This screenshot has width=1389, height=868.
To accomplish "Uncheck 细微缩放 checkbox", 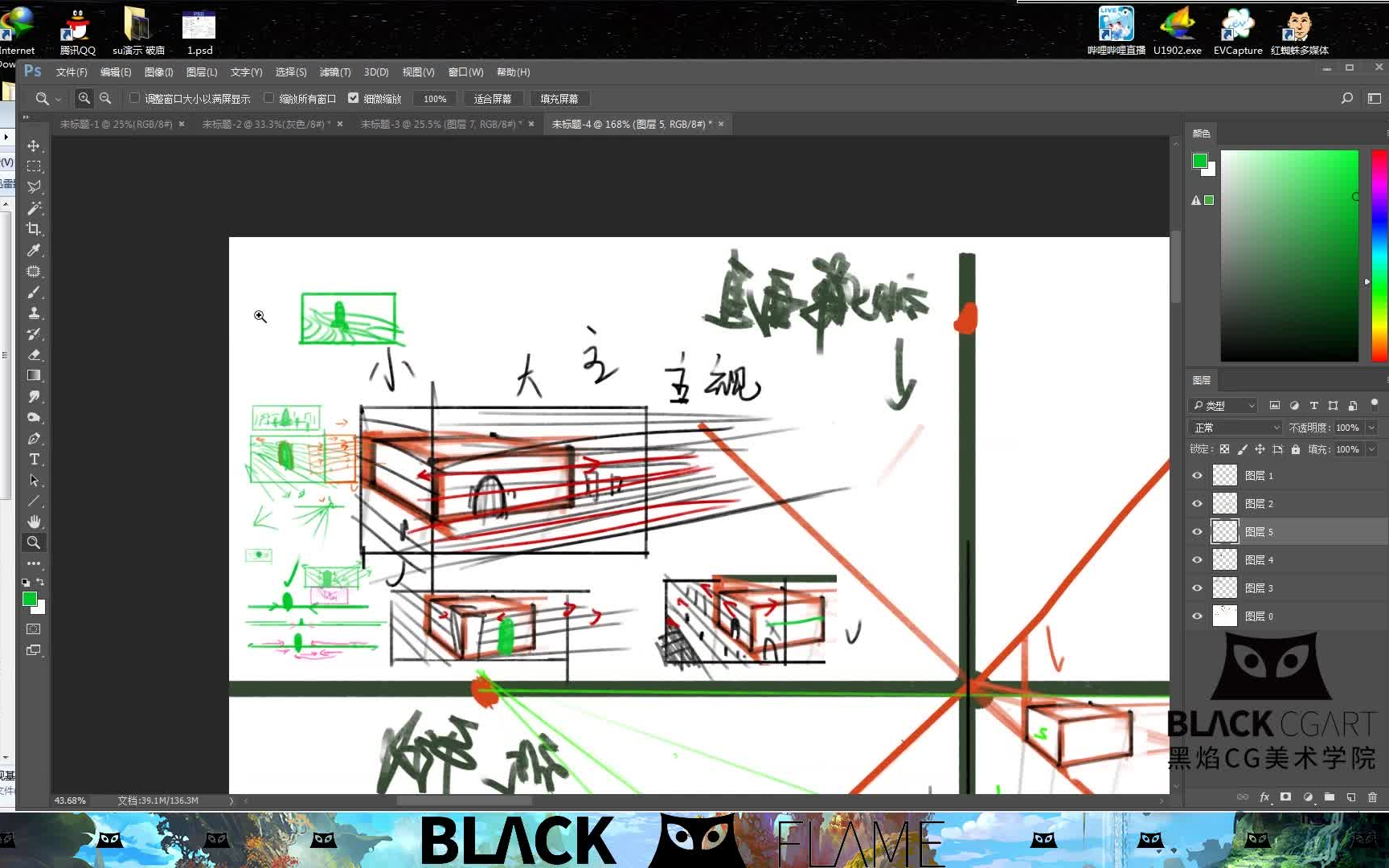I will 353,98.
